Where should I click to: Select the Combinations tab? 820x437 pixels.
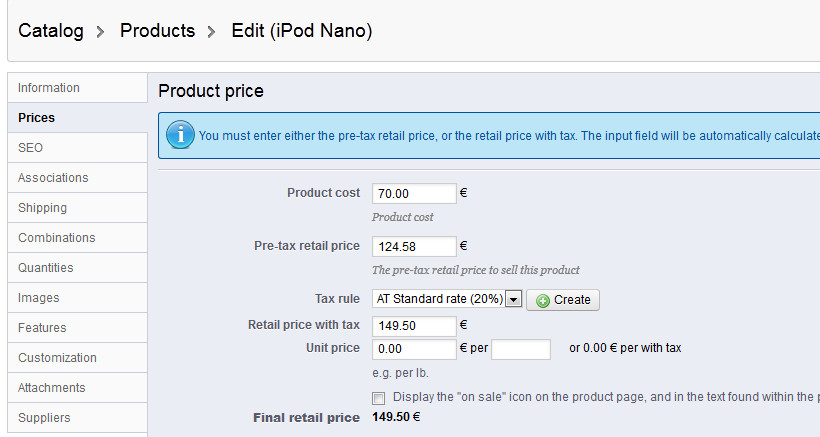click(x=57, y=238)
